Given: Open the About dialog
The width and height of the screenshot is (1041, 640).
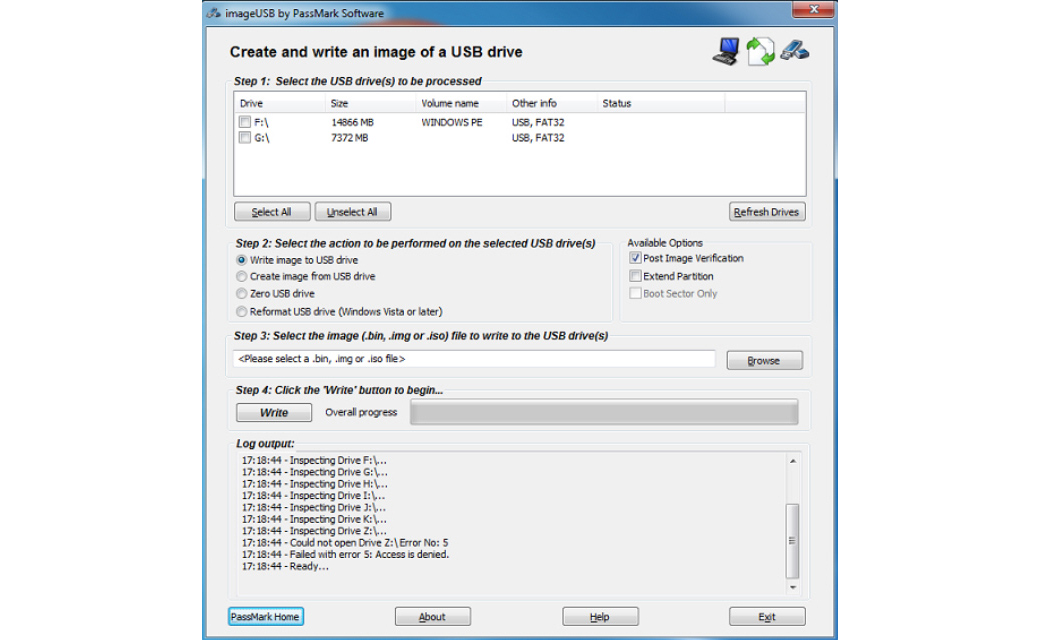Looking at the screenshot, I should coord(433,617).
